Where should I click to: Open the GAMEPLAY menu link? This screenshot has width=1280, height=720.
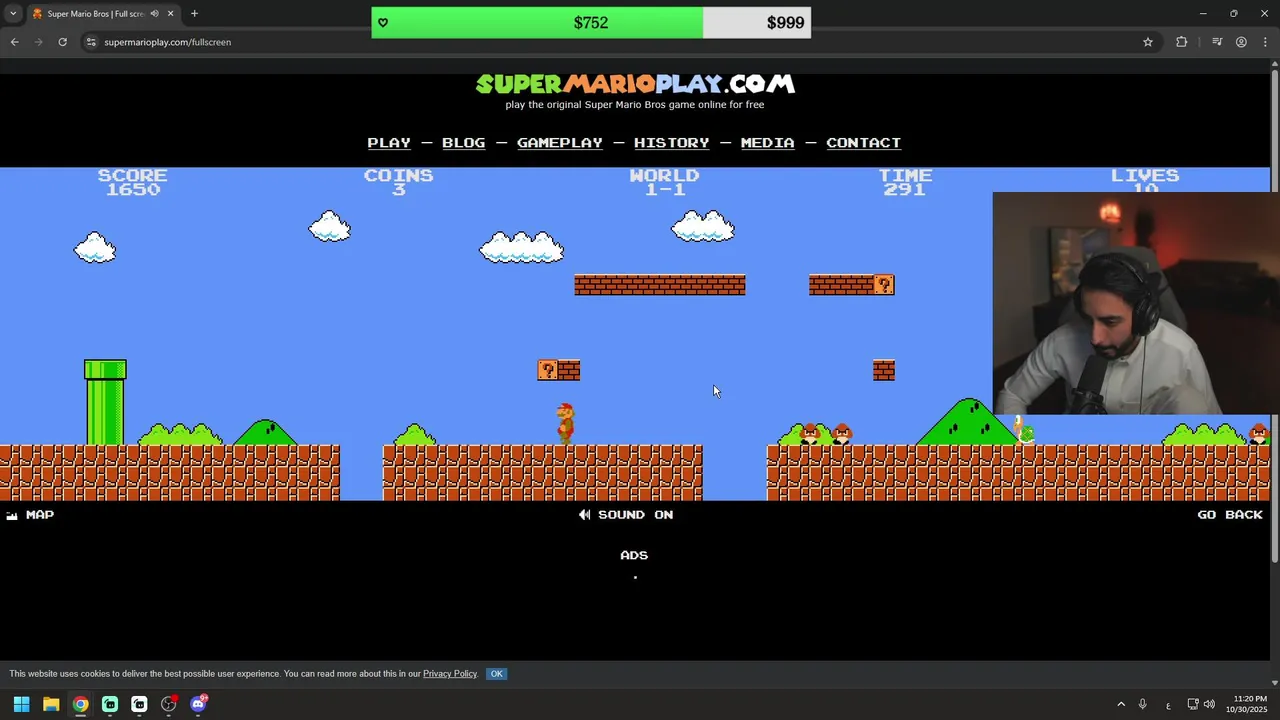click(560, 143)
